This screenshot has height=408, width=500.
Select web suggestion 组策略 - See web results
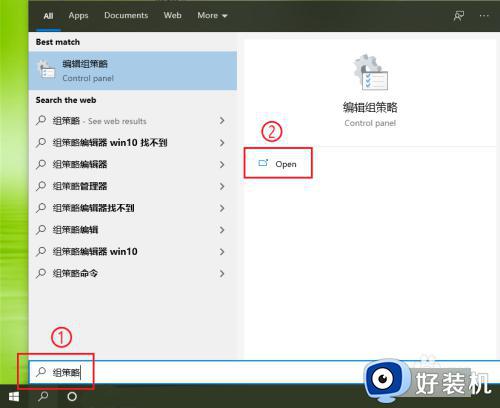coord(133,121)
